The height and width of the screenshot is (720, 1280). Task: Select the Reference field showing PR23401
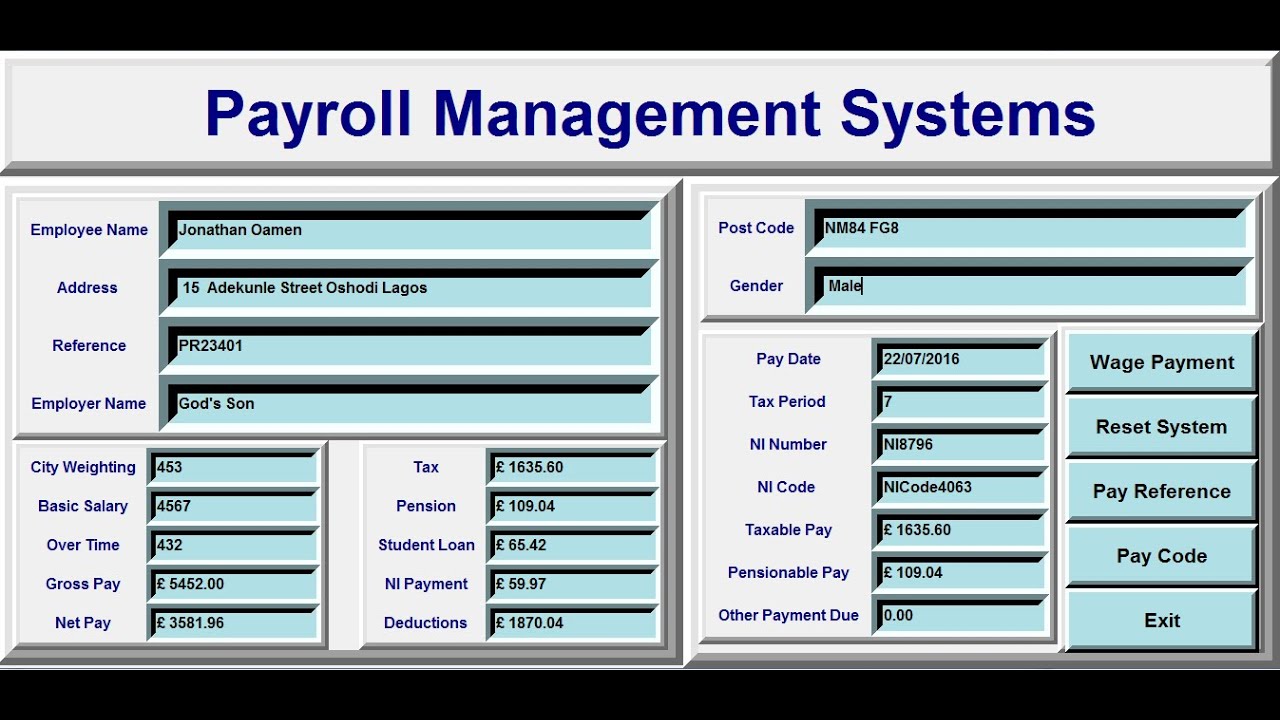[409, 345]
